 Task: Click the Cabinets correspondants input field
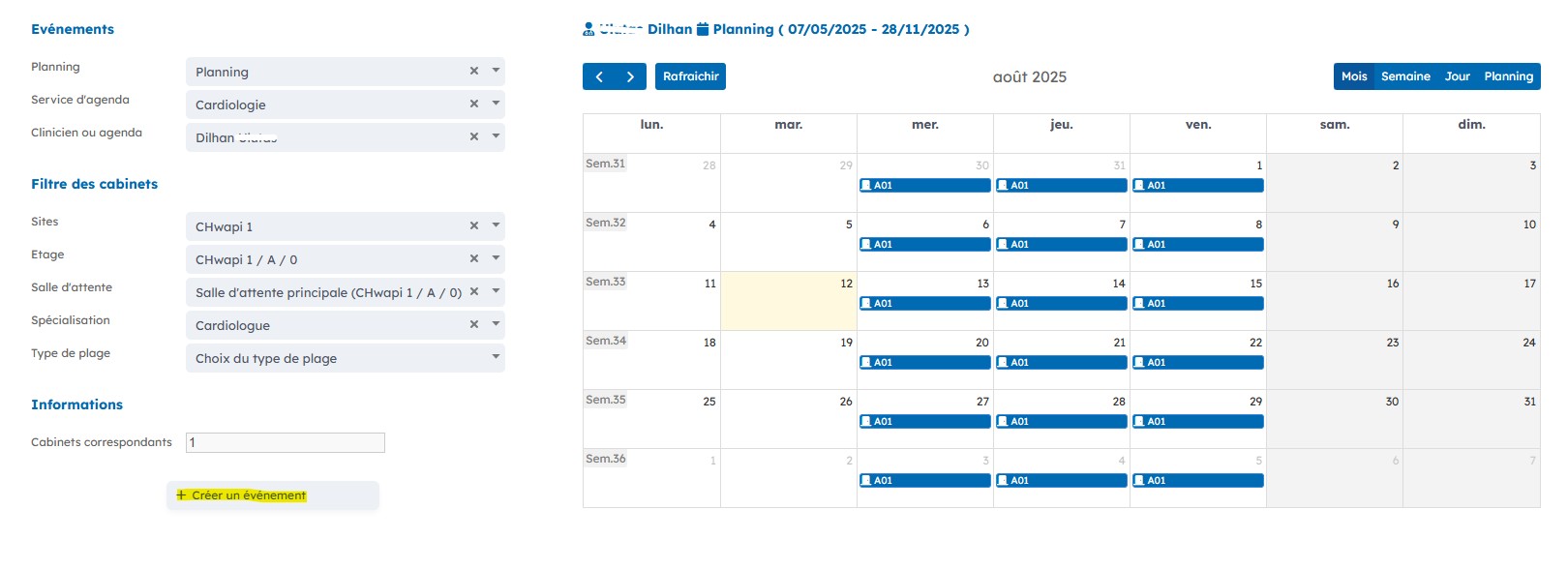point(286,442)
